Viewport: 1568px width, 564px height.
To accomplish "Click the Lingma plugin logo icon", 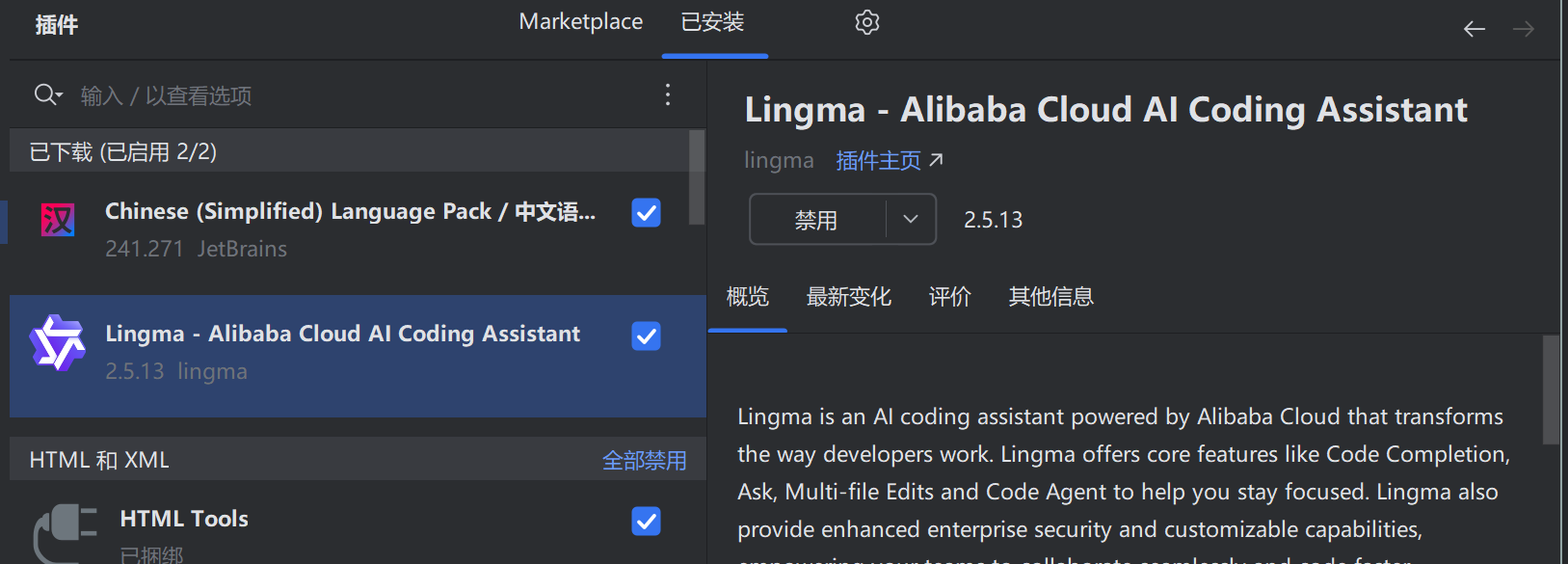I will click(x=58, y=342).
